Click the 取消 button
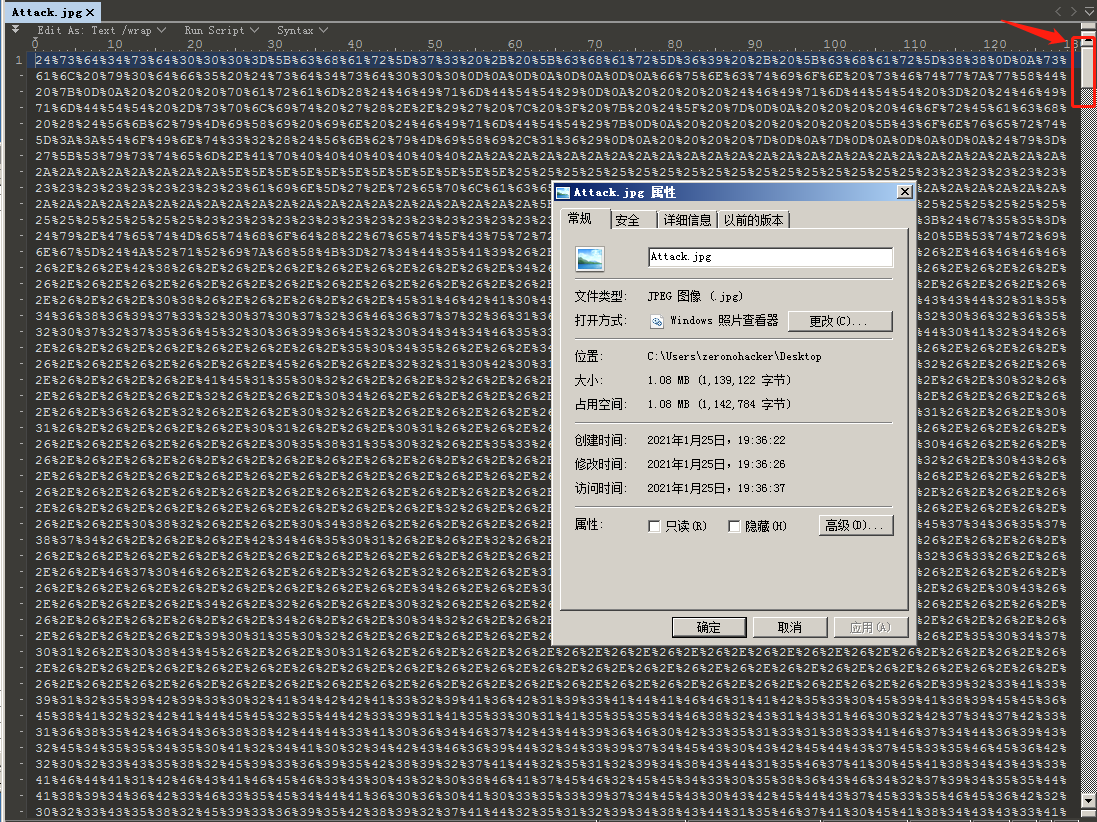 point(790,628)
